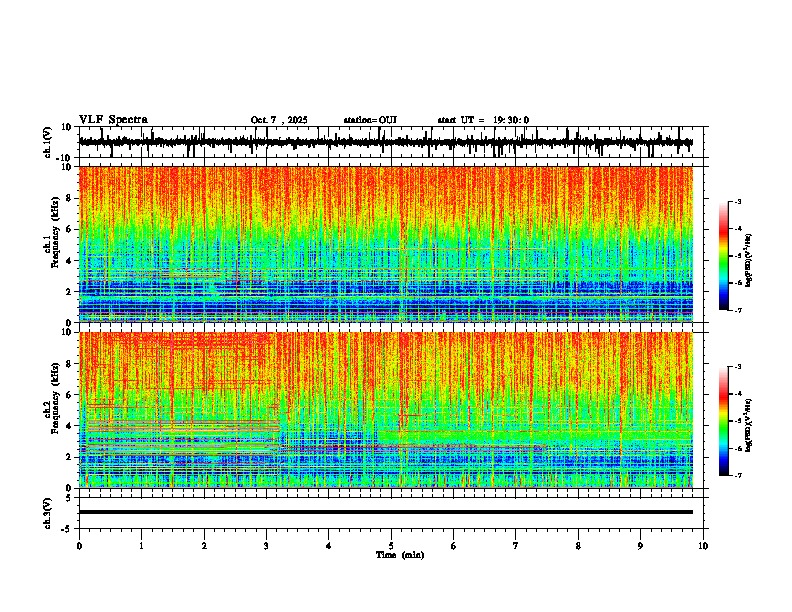Click the green emission band in ch.2 spectrogram
Screen dimensions: 792x612
(535, 437)
